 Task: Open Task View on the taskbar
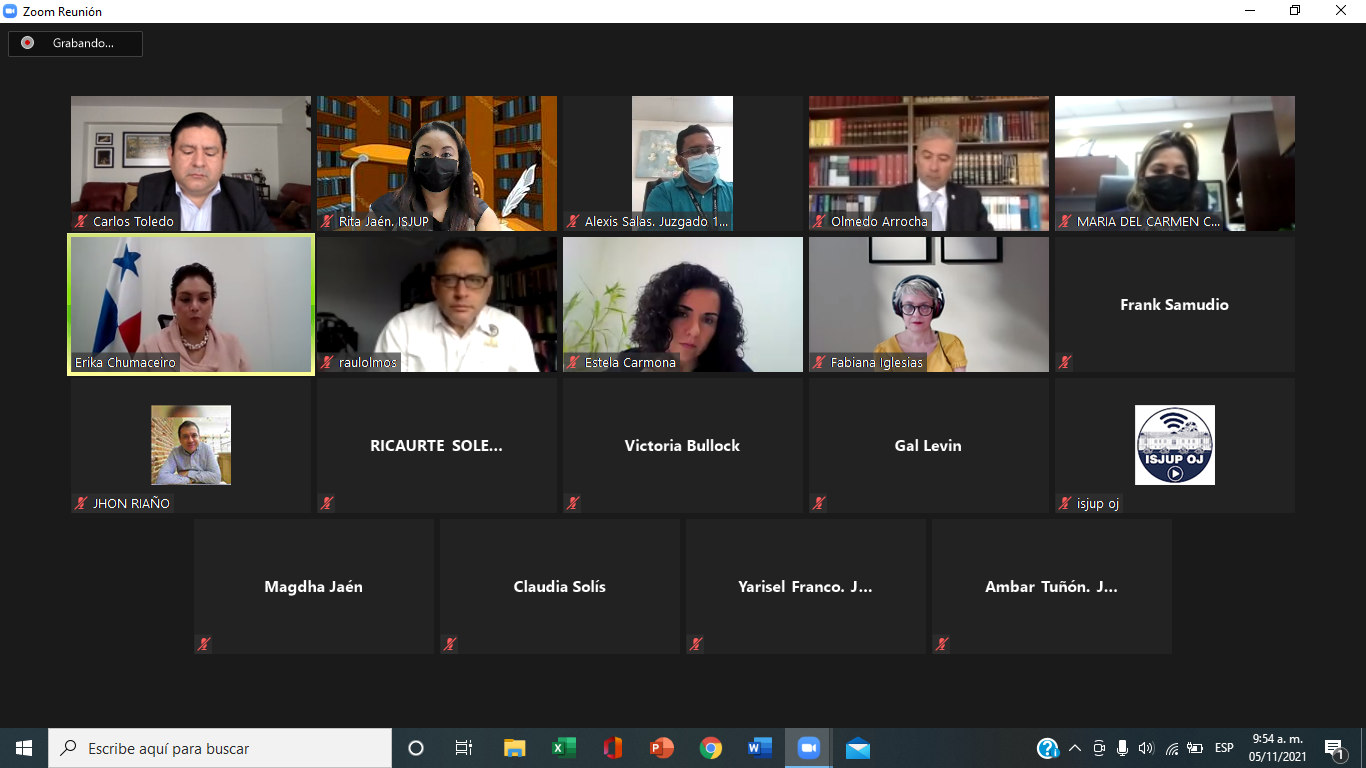coord(464,748)
